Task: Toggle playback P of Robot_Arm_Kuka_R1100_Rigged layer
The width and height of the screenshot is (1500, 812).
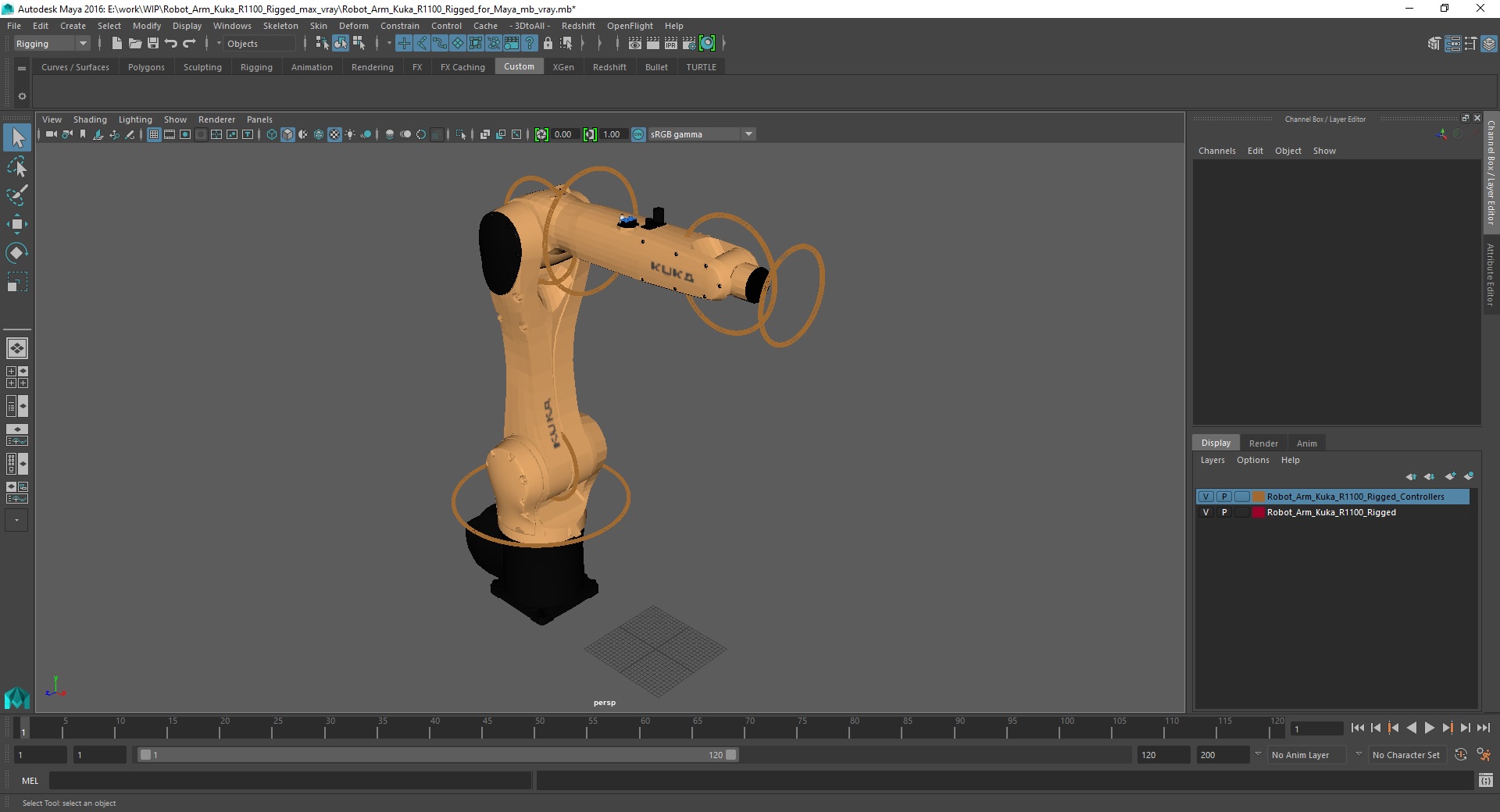Action: pos(1224,512)
